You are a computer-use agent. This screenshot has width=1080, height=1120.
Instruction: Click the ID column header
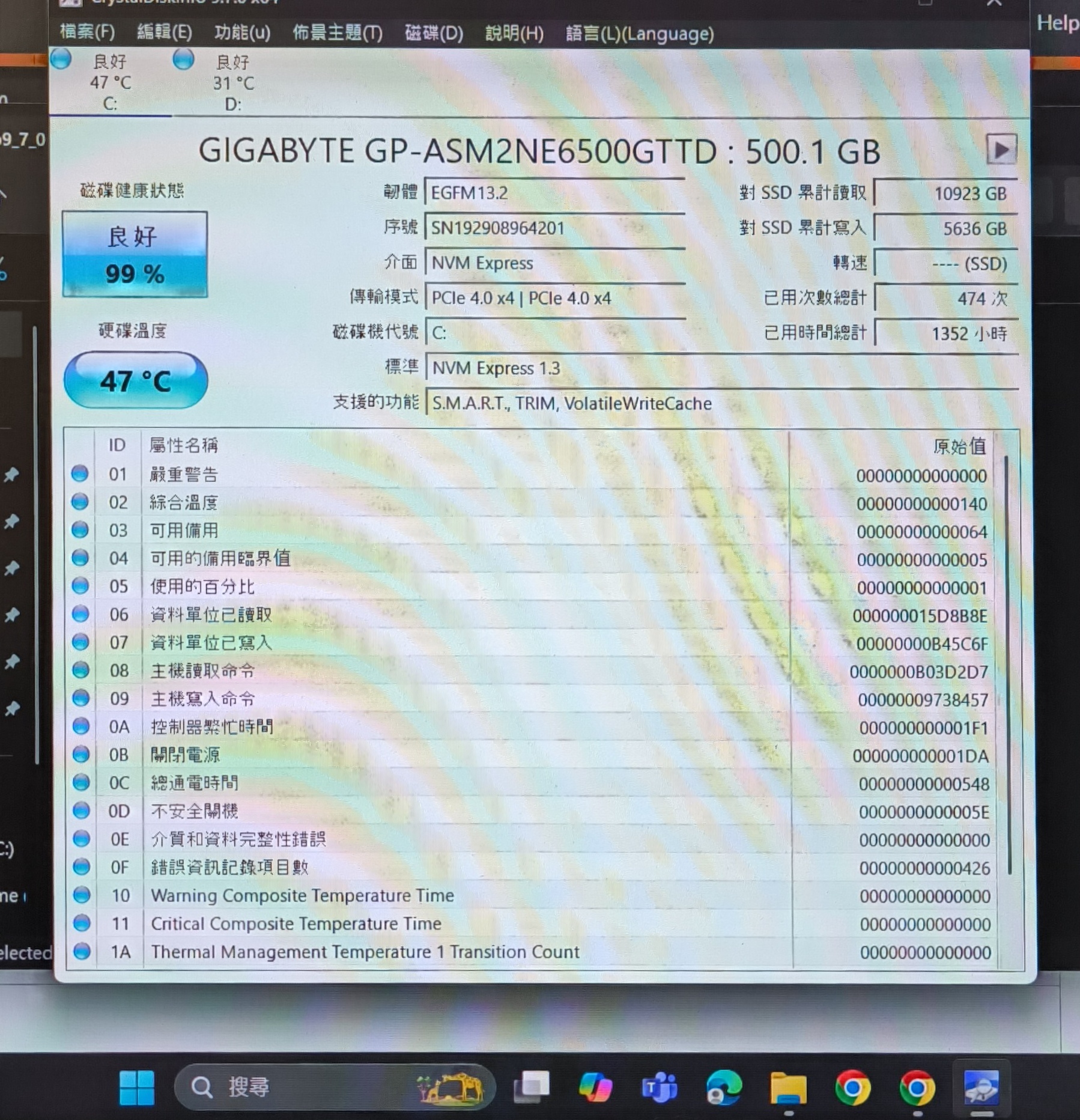117,445
